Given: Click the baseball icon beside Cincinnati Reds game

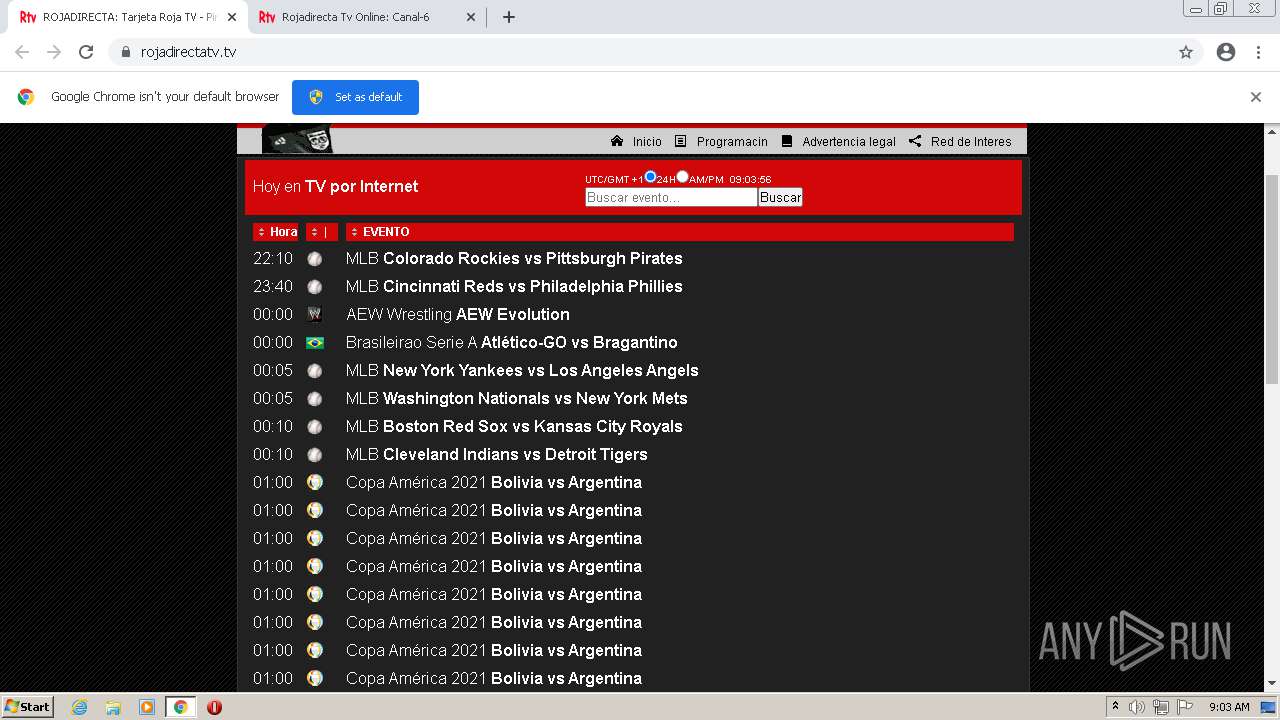Looking at the screenshot, I should [315, 286].
